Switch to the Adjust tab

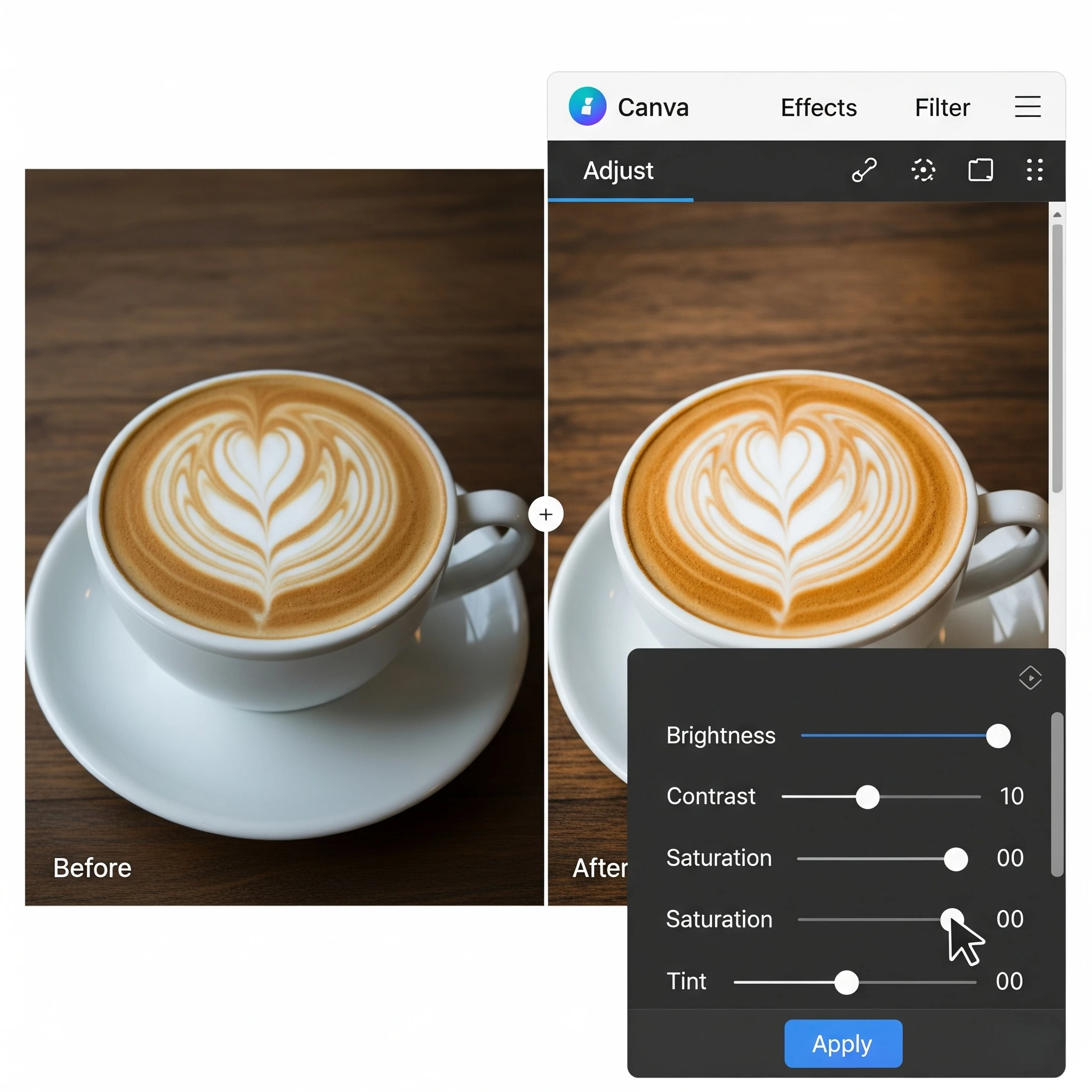tap(619, 171)
